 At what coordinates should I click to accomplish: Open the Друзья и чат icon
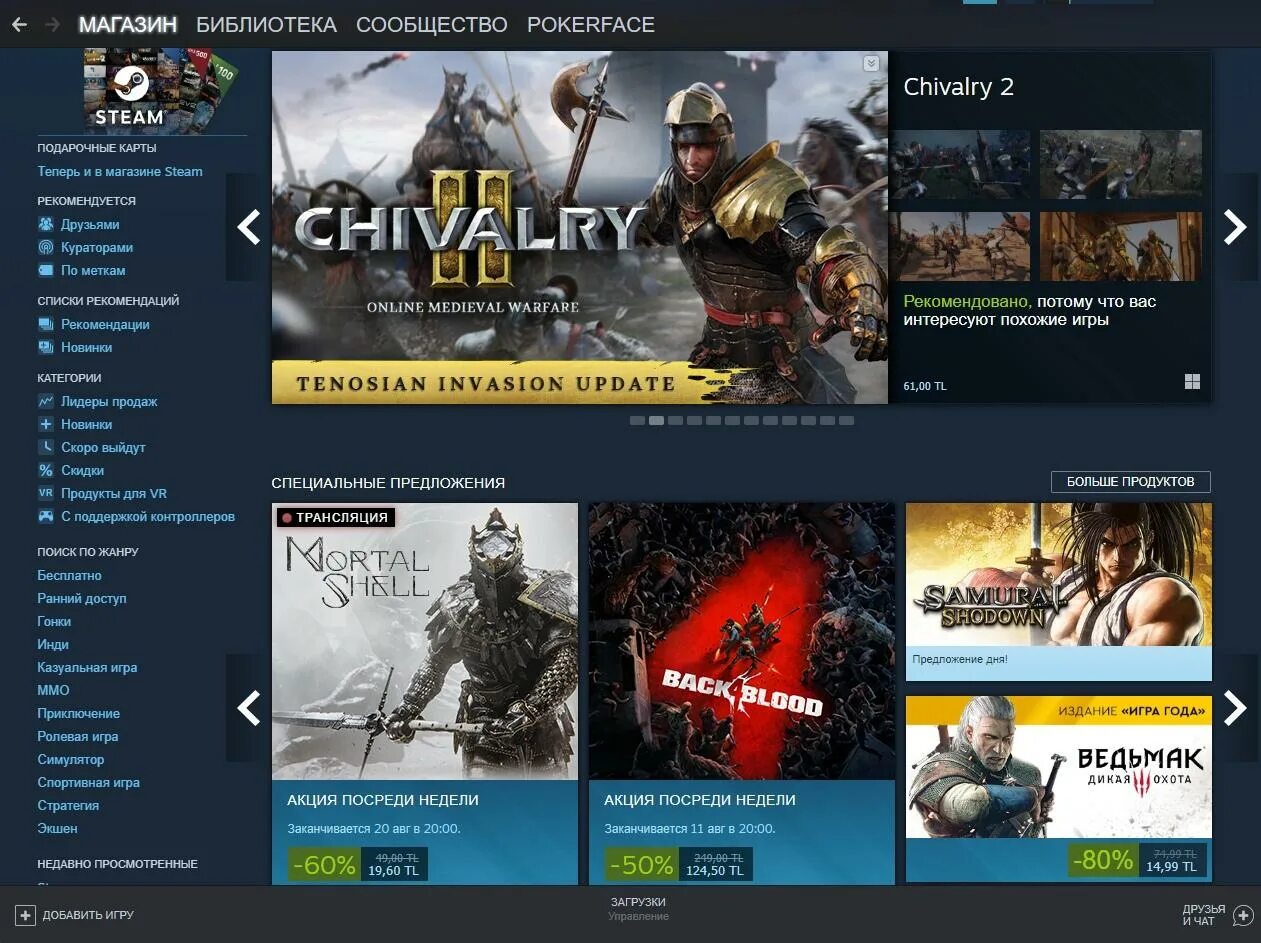tap(1243, 915)
